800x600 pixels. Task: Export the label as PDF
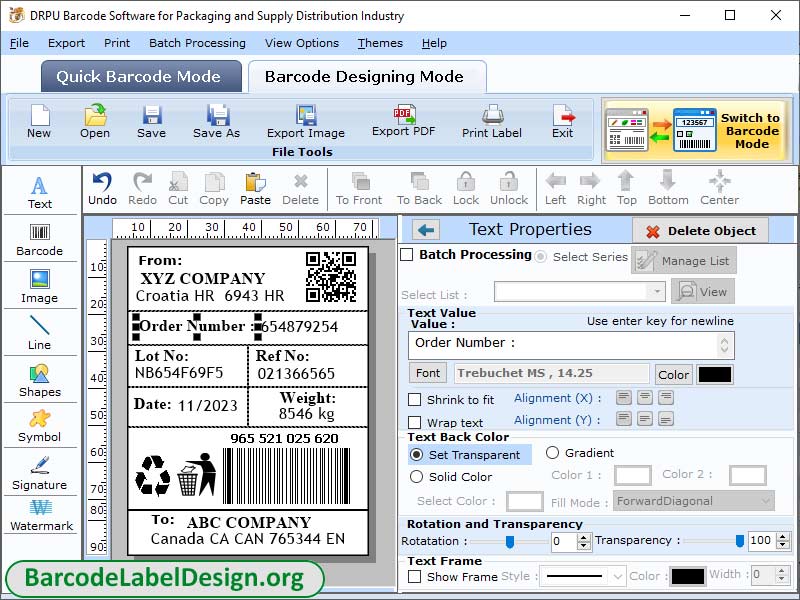(x=404, y=125)
